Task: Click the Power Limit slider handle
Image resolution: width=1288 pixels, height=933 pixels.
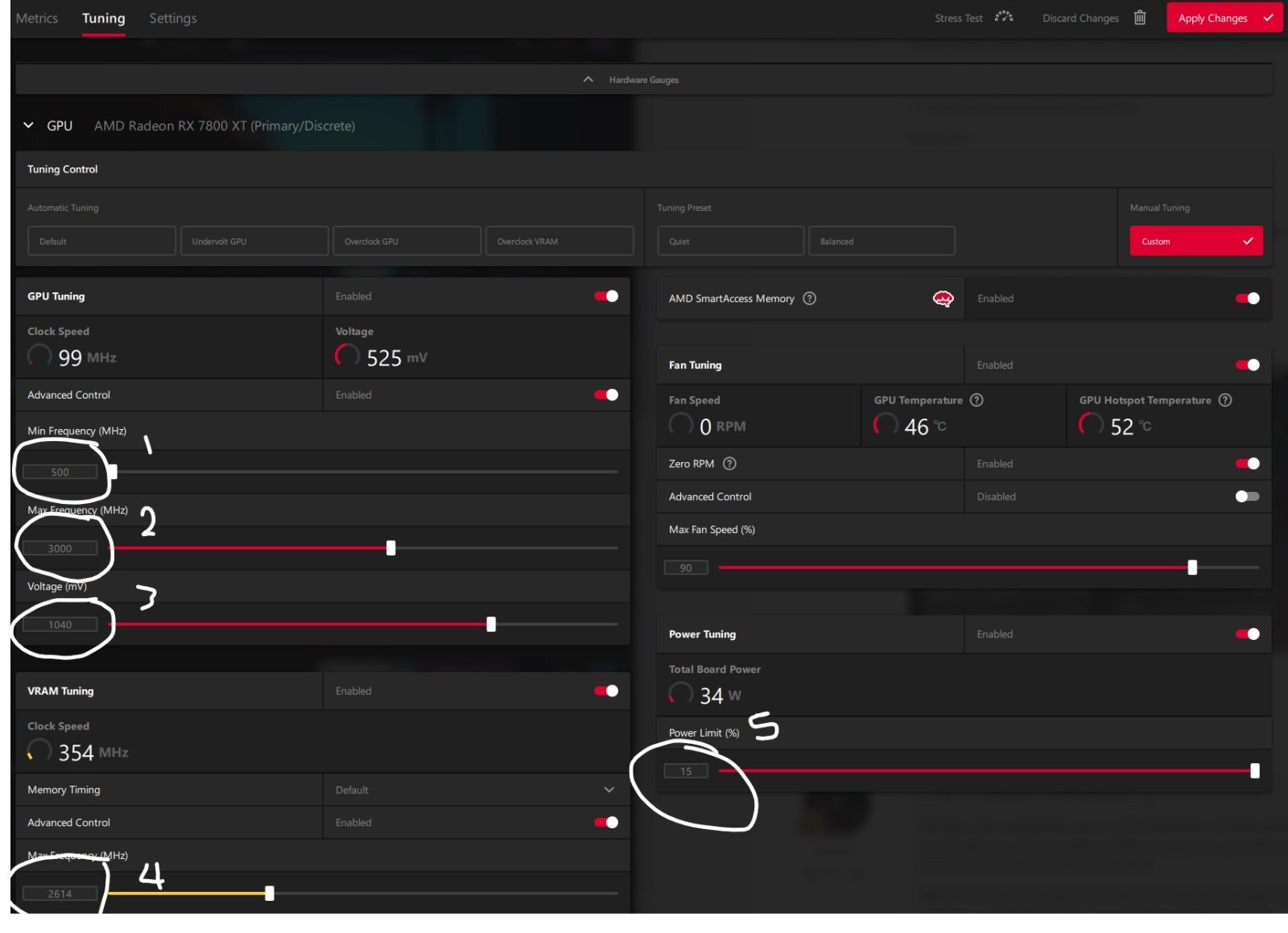Action: [x=1254, y=770]
